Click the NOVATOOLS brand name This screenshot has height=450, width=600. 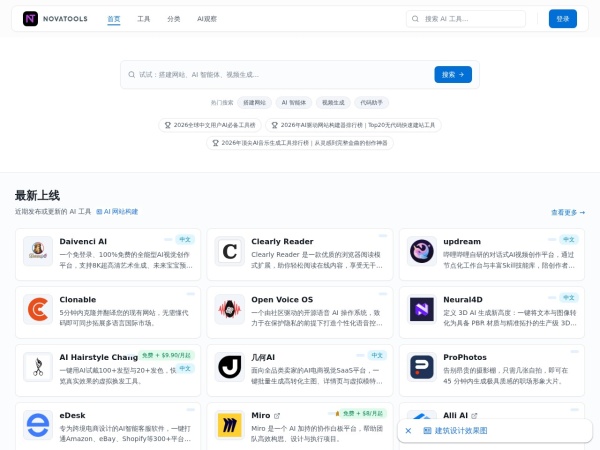pos(65,19)
